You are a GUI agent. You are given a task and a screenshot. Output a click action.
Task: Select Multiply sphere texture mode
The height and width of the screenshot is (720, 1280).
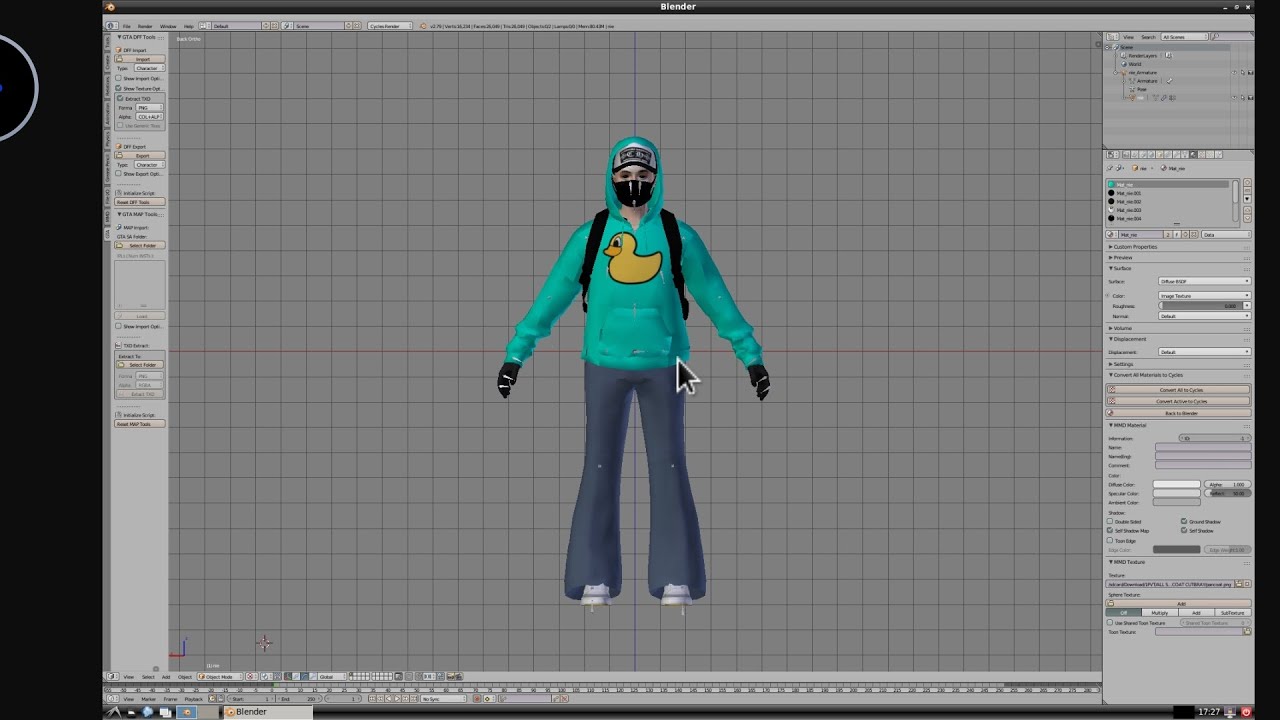click(x=1160, y=612)
